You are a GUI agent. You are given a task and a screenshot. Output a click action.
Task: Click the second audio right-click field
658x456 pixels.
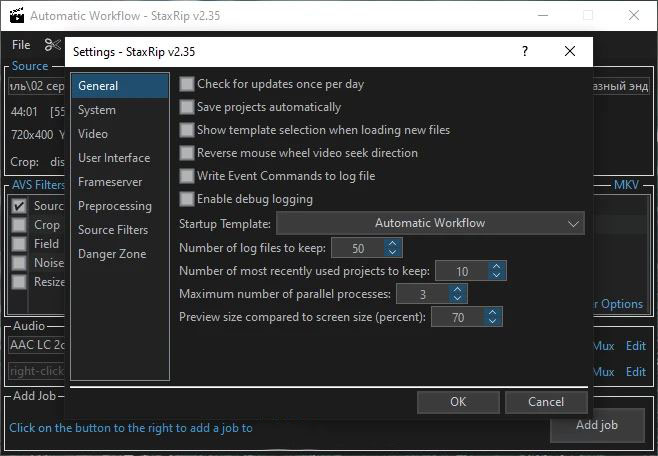[x=37, y=371]
